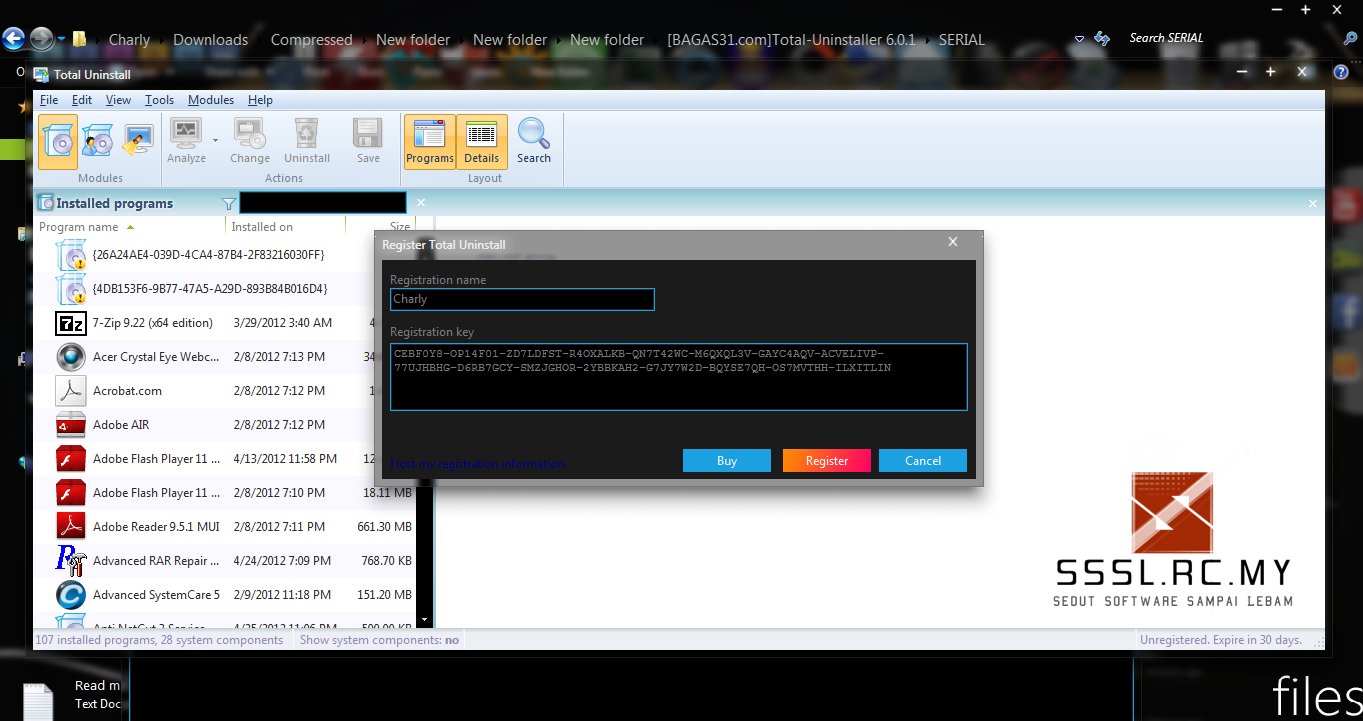Select the Adobe Reader 9.5.1 MUI row
Screen dimensions: 1363x721
pyautogui.click(x=225, y=527)
